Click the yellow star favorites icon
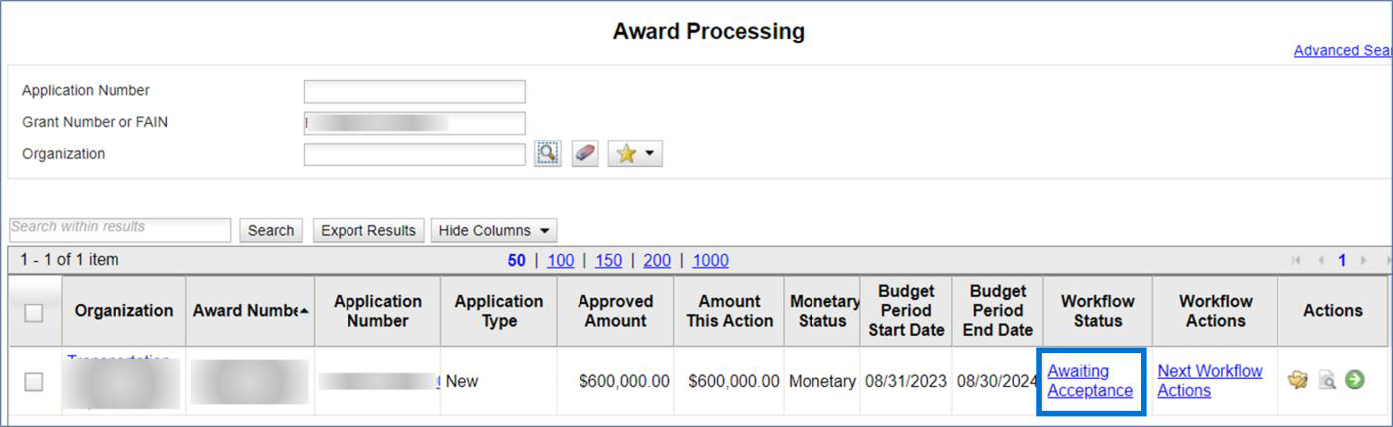Screen dimensions: 1393x427 click(x=634, y=154)
